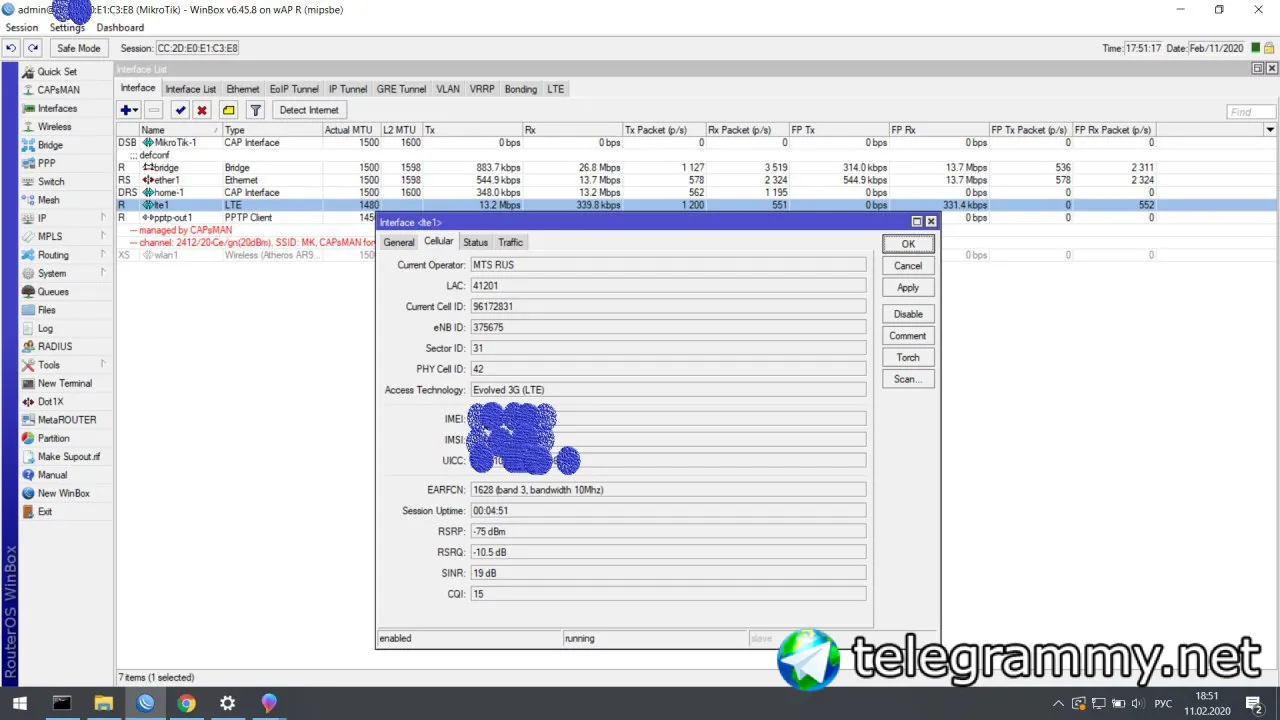Switch to the VLAN tab
This screenshot has height=720, width=1280.
(448, 89)
